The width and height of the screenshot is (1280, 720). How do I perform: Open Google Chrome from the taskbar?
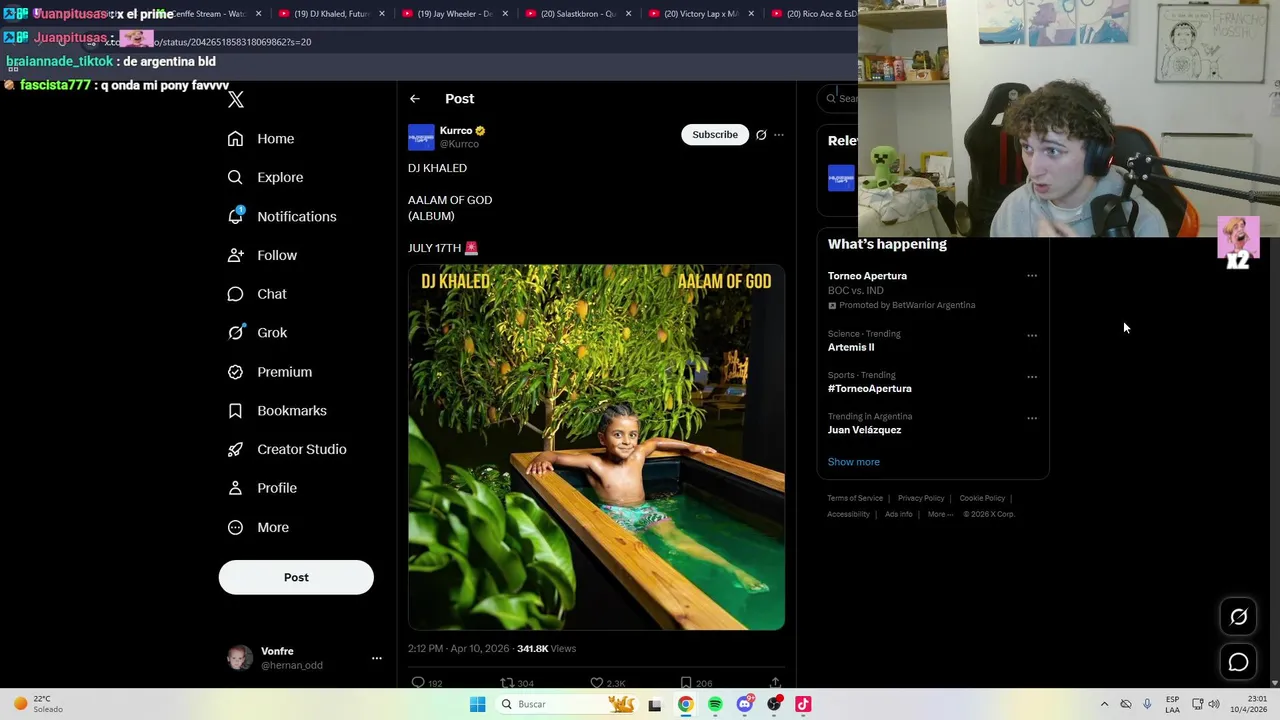click(685, 704)
